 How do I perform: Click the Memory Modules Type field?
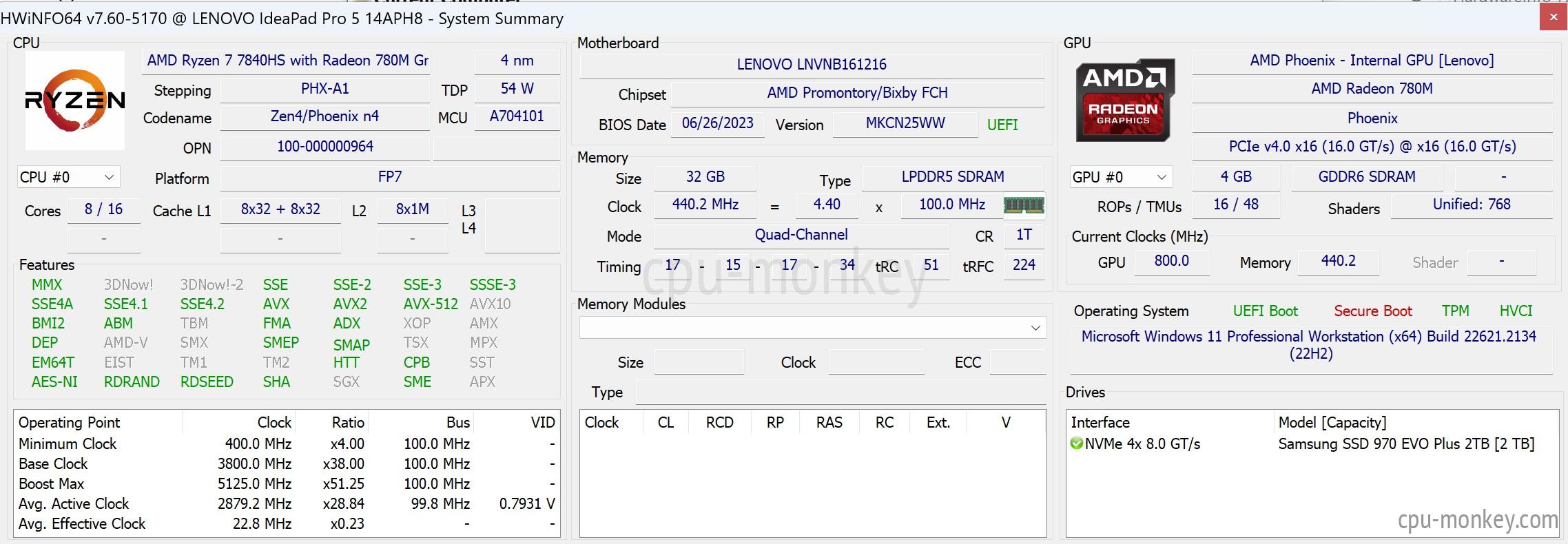tap(840, 392)
